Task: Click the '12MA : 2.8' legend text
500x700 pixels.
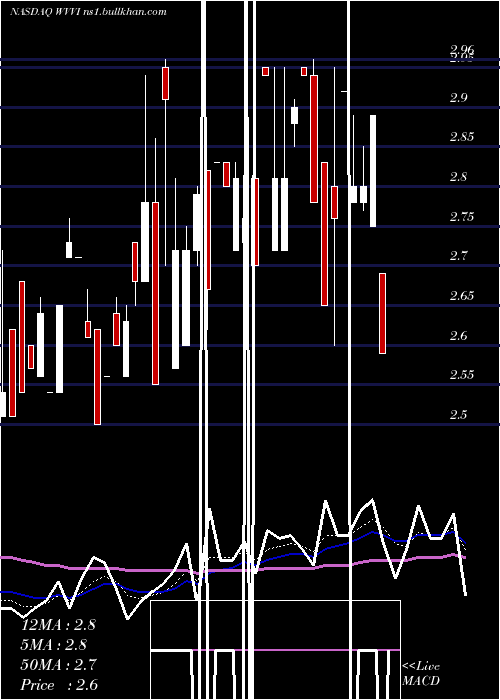Action: coord(58,625)
